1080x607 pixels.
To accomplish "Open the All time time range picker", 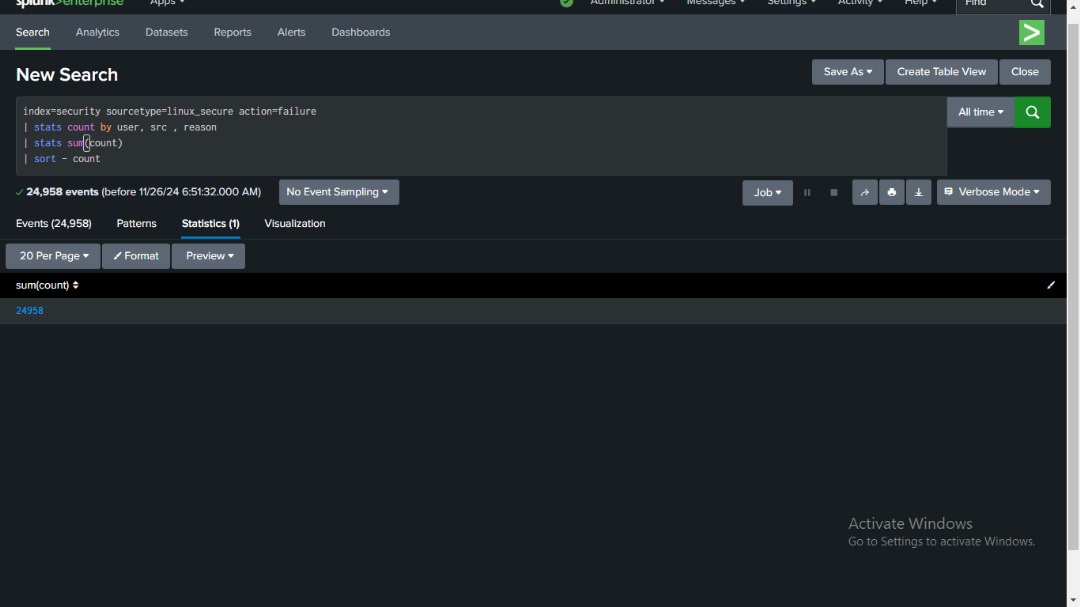I will pos(979,112).
